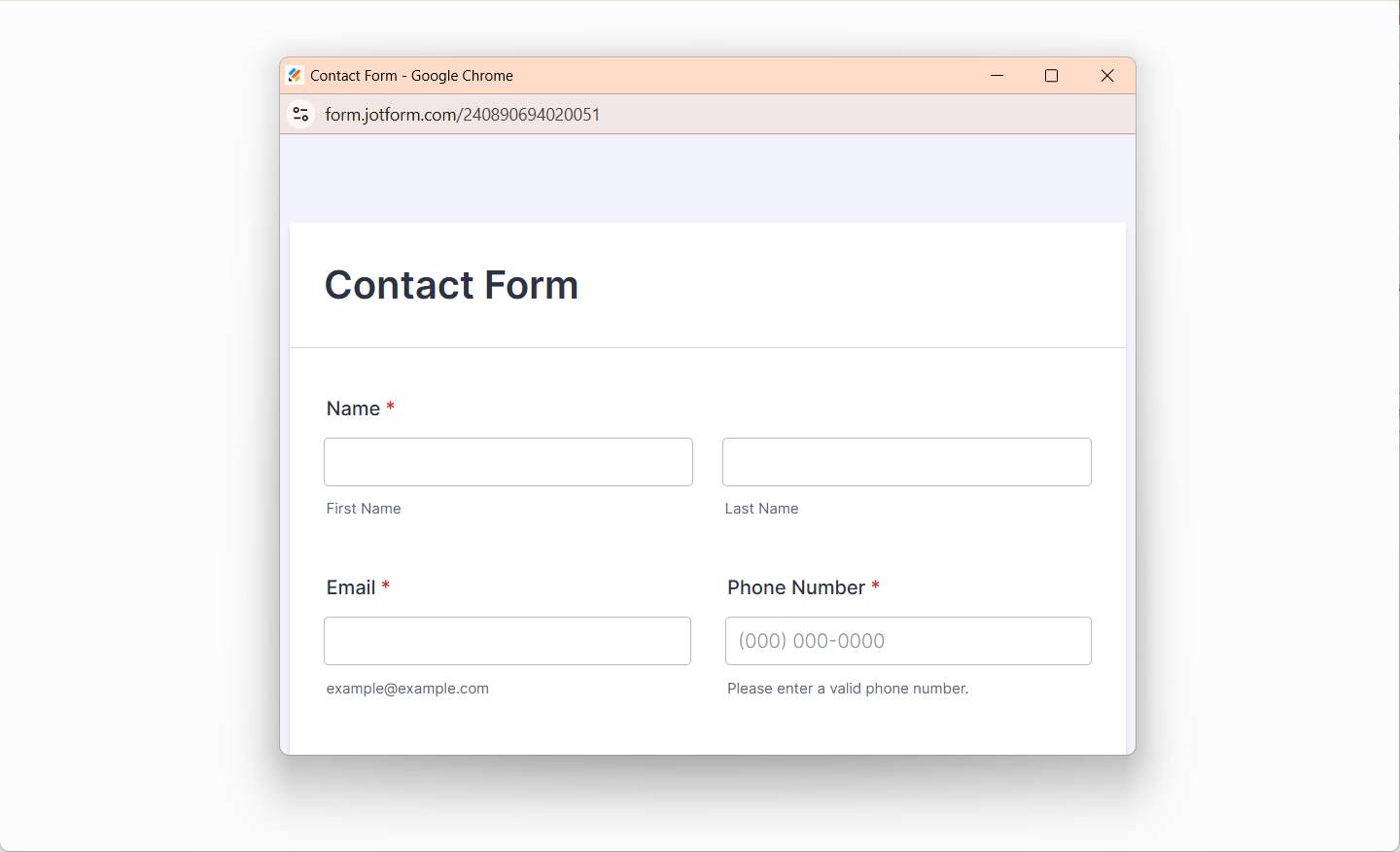Place the cursor in the Email field

click(x=507, y=641)
